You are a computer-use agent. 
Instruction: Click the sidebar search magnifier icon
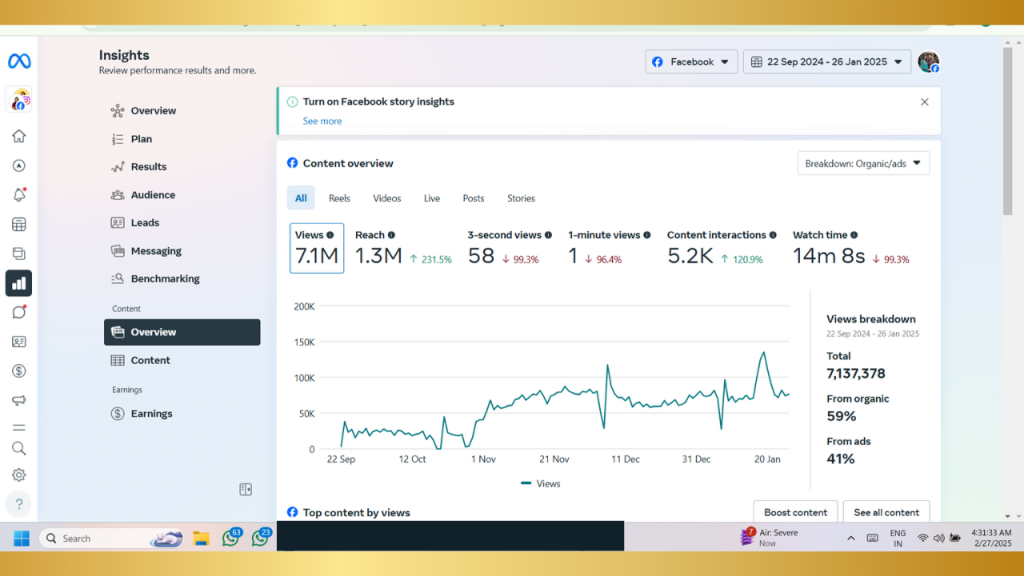coord(19,448)
